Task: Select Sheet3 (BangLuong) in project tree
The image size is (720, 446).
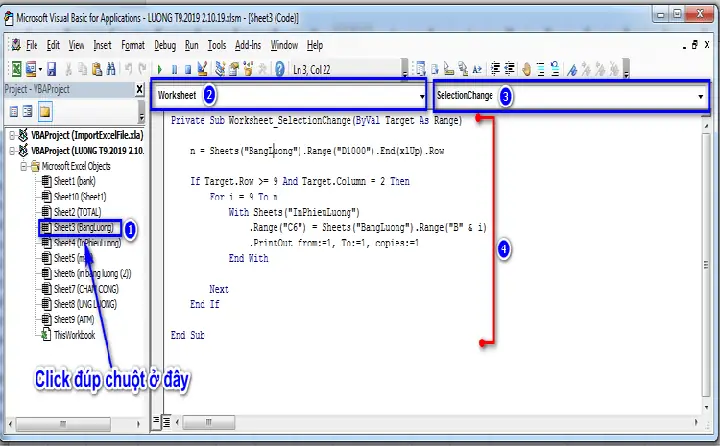Action: click(x=83, y=227)
